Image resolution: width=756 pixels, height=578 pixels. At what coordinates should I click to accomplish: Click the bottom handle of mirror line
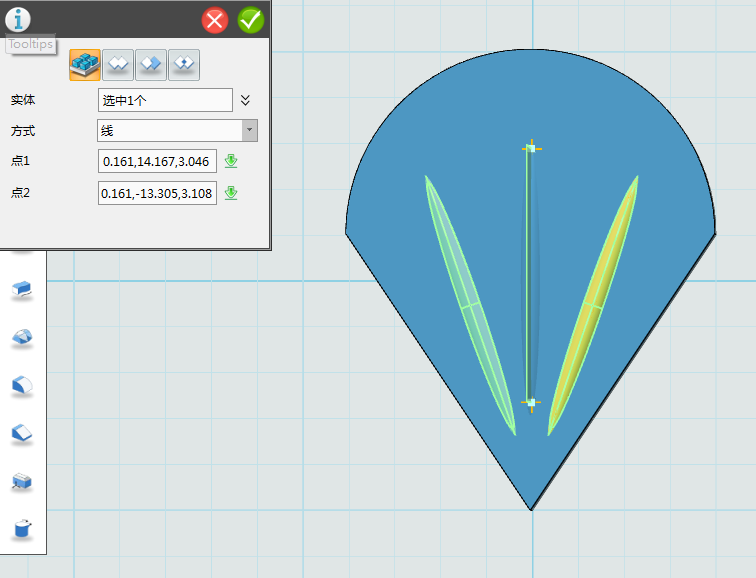[x=532, y=402]
